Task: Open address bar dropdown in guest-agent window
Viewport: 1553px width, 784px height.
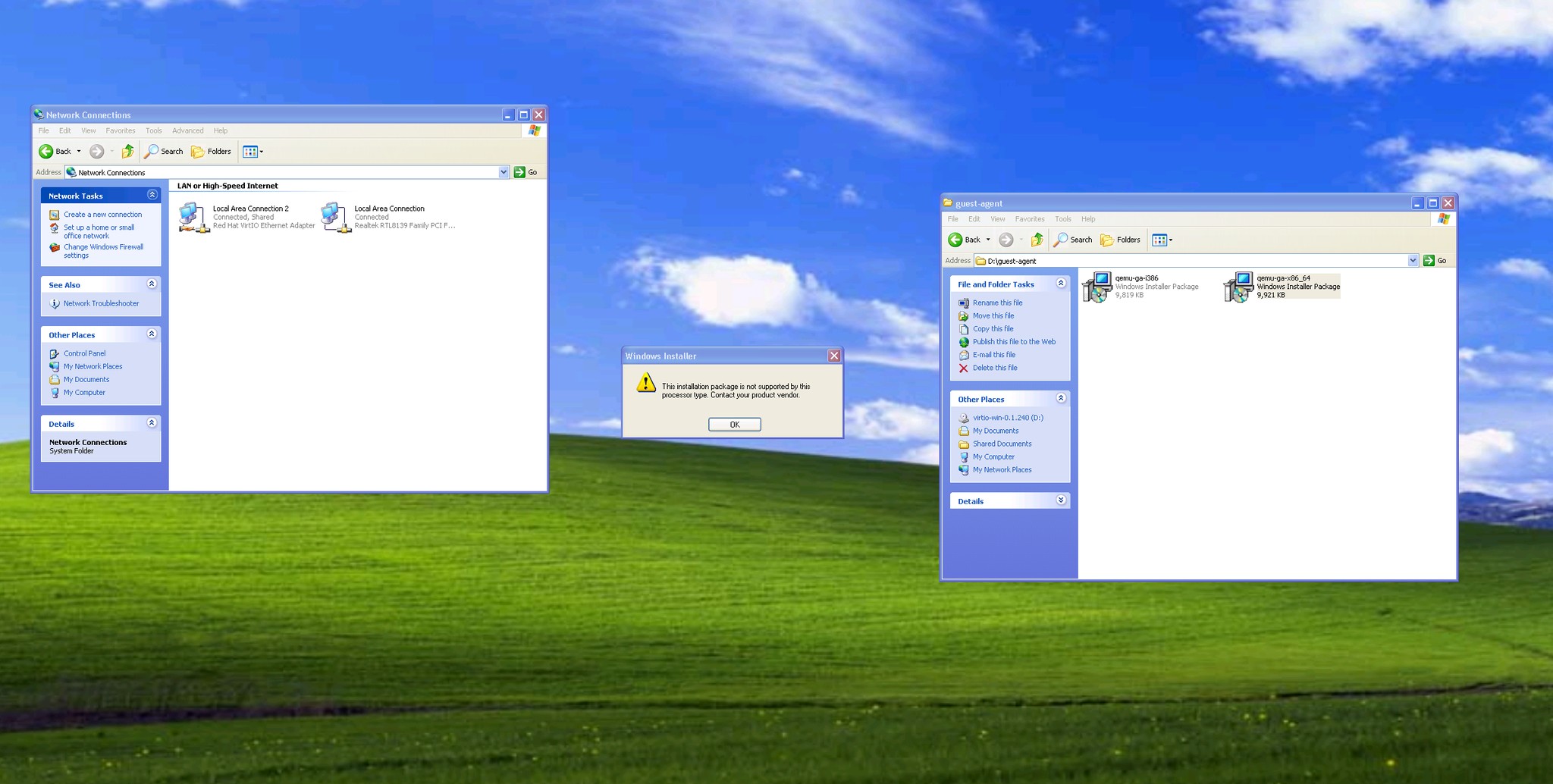Action: (x=1413, y=260)
